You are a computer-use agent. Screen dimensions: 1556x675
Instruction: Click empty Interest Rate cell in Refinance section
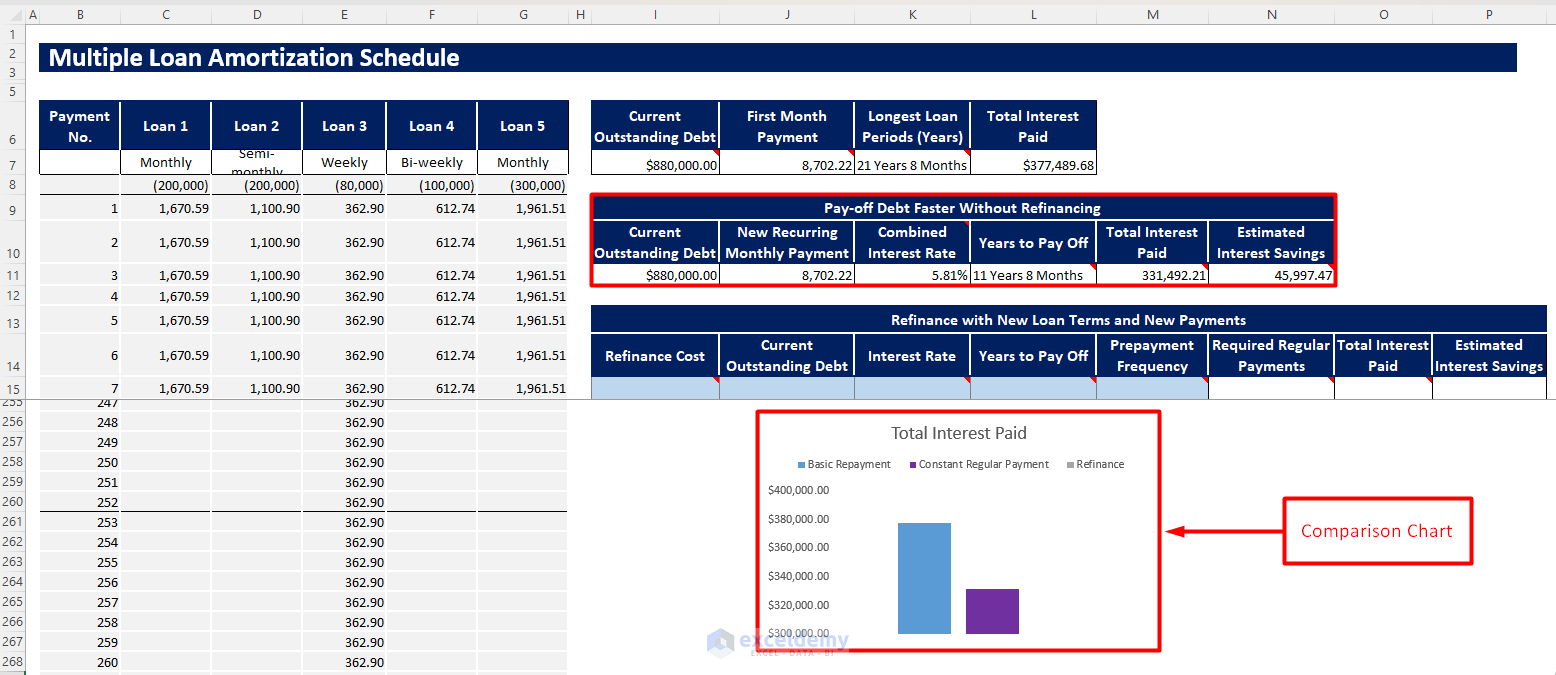[x=912, y=389]
